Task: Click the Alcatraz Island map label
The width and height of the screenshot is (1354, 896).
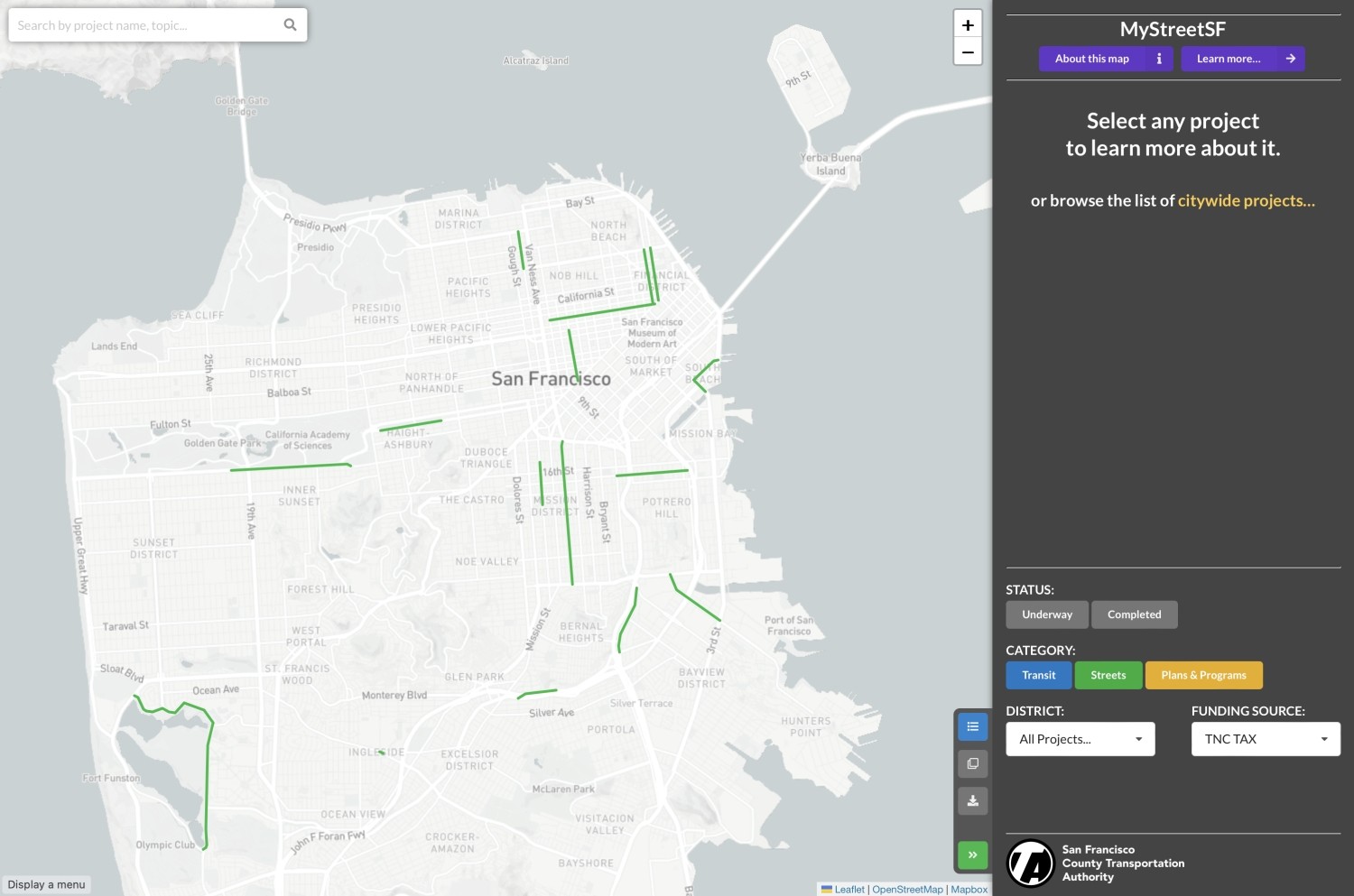Action: pos(536,60)
